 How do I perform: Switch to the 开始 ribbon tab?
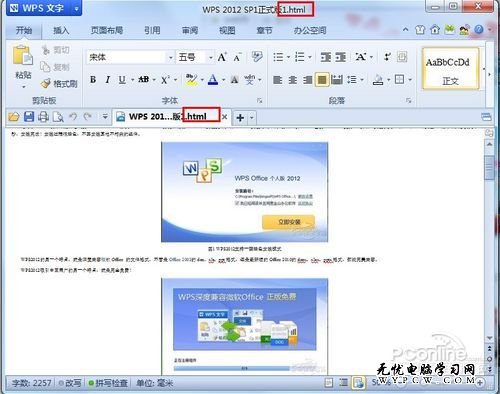pyautogui.click(x=24, y=30)
